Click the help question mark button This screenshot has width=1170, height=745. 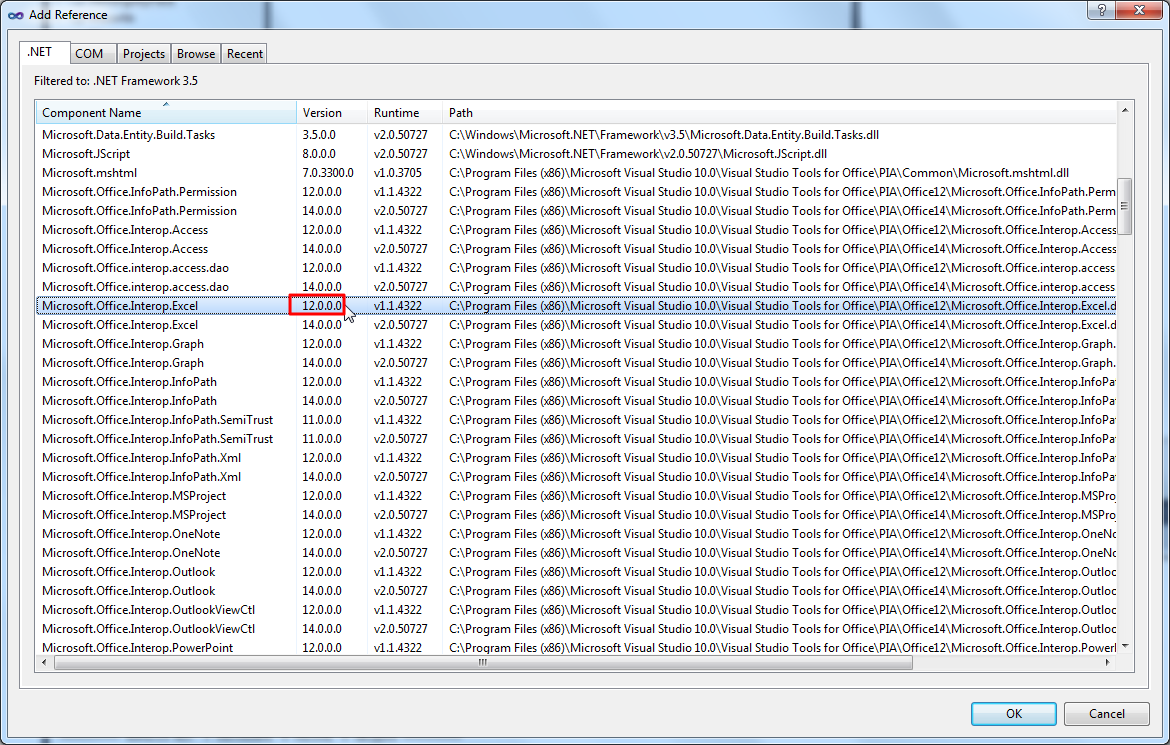point(1102,10)
